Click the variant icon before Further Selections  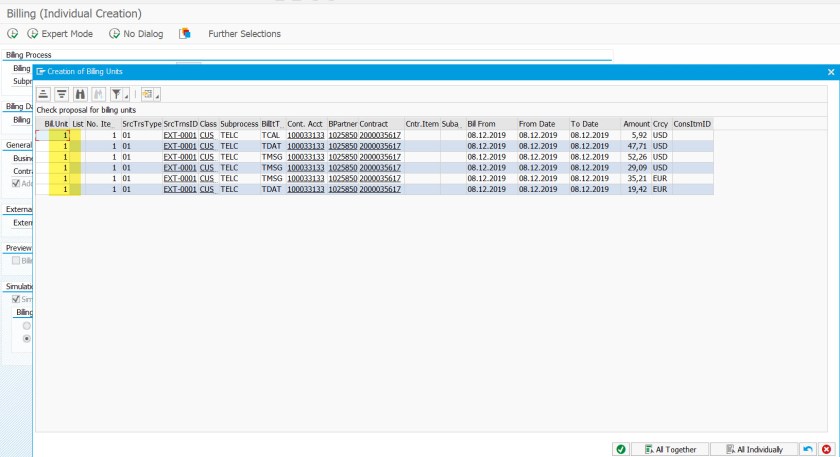(185, 34)
